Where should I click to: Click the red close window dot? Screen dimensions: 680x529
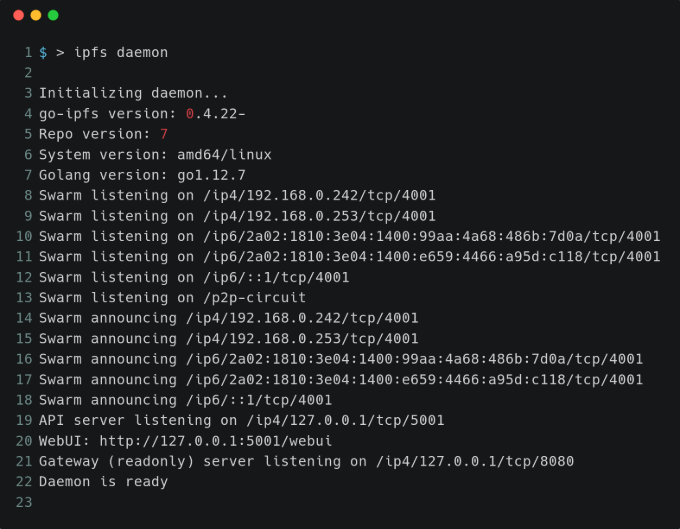click(19, 16)
